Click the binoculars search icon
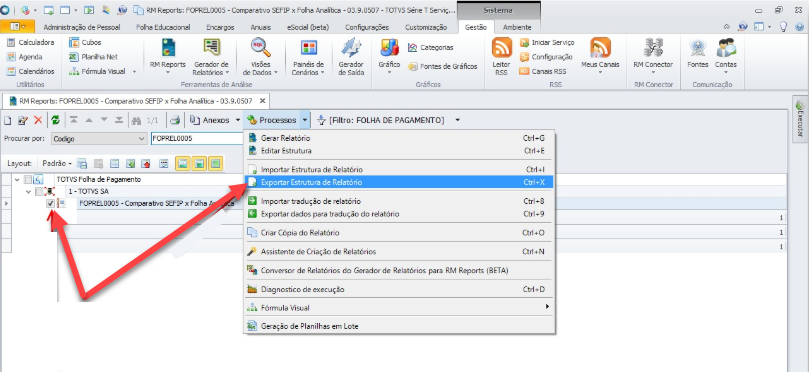 click(x=136, y=120)
